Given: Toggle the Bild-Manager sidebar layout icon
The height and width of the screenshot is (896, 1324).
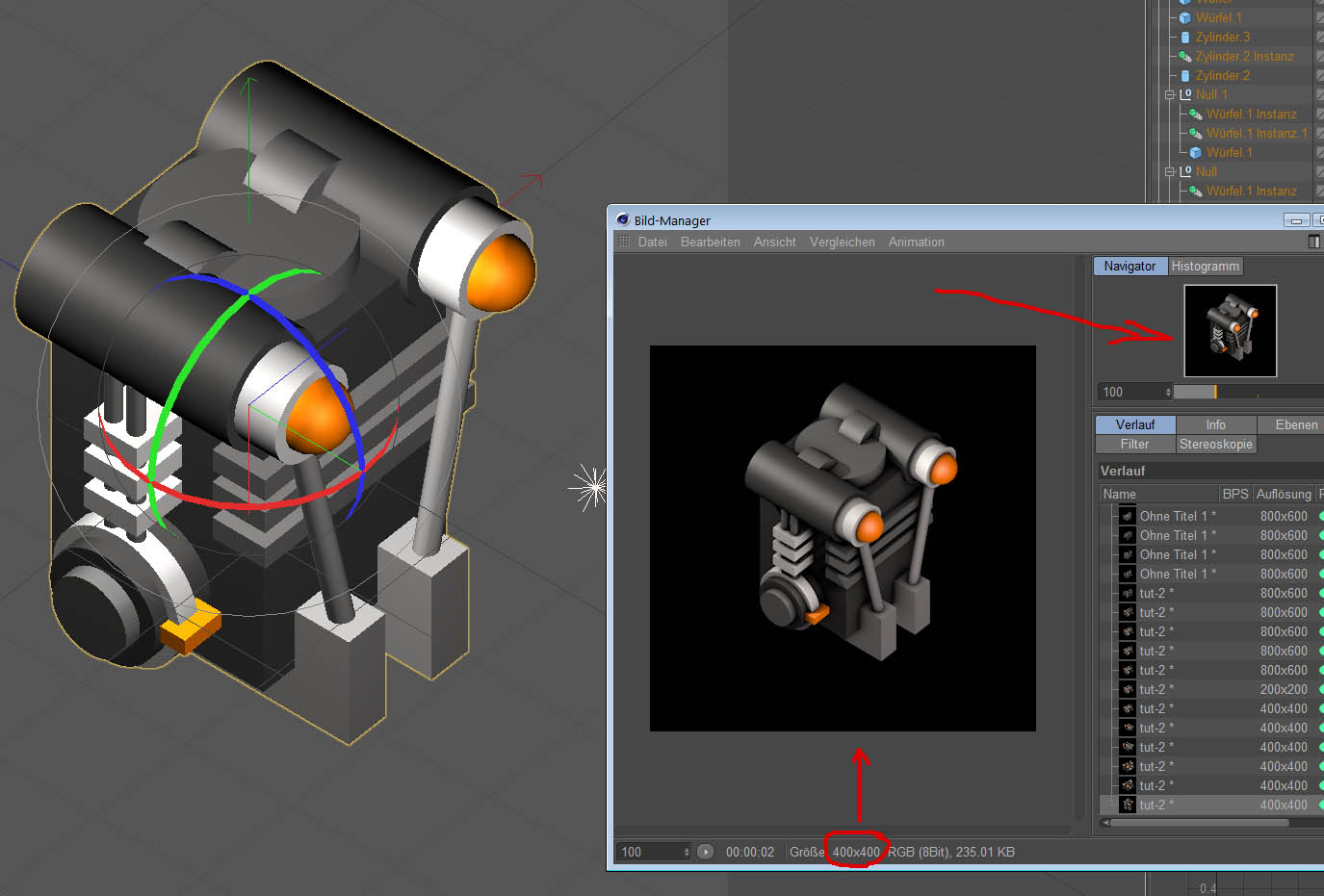Looking at the screenshot, I should [x=1313, y=242].
